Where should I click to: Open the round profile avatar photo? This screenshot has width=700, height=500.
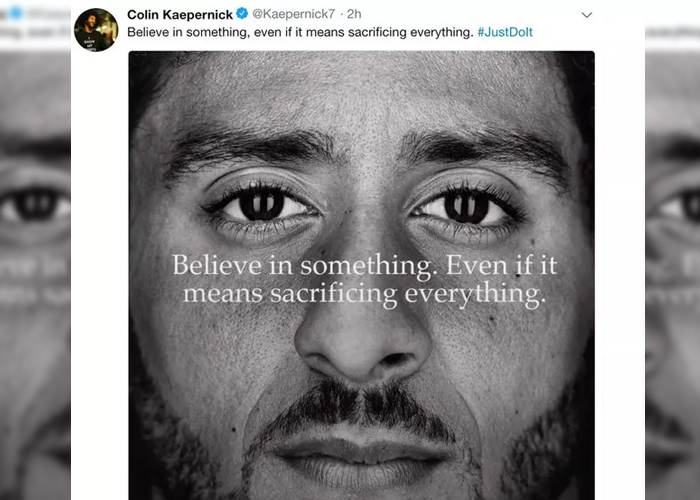(96, 30)
